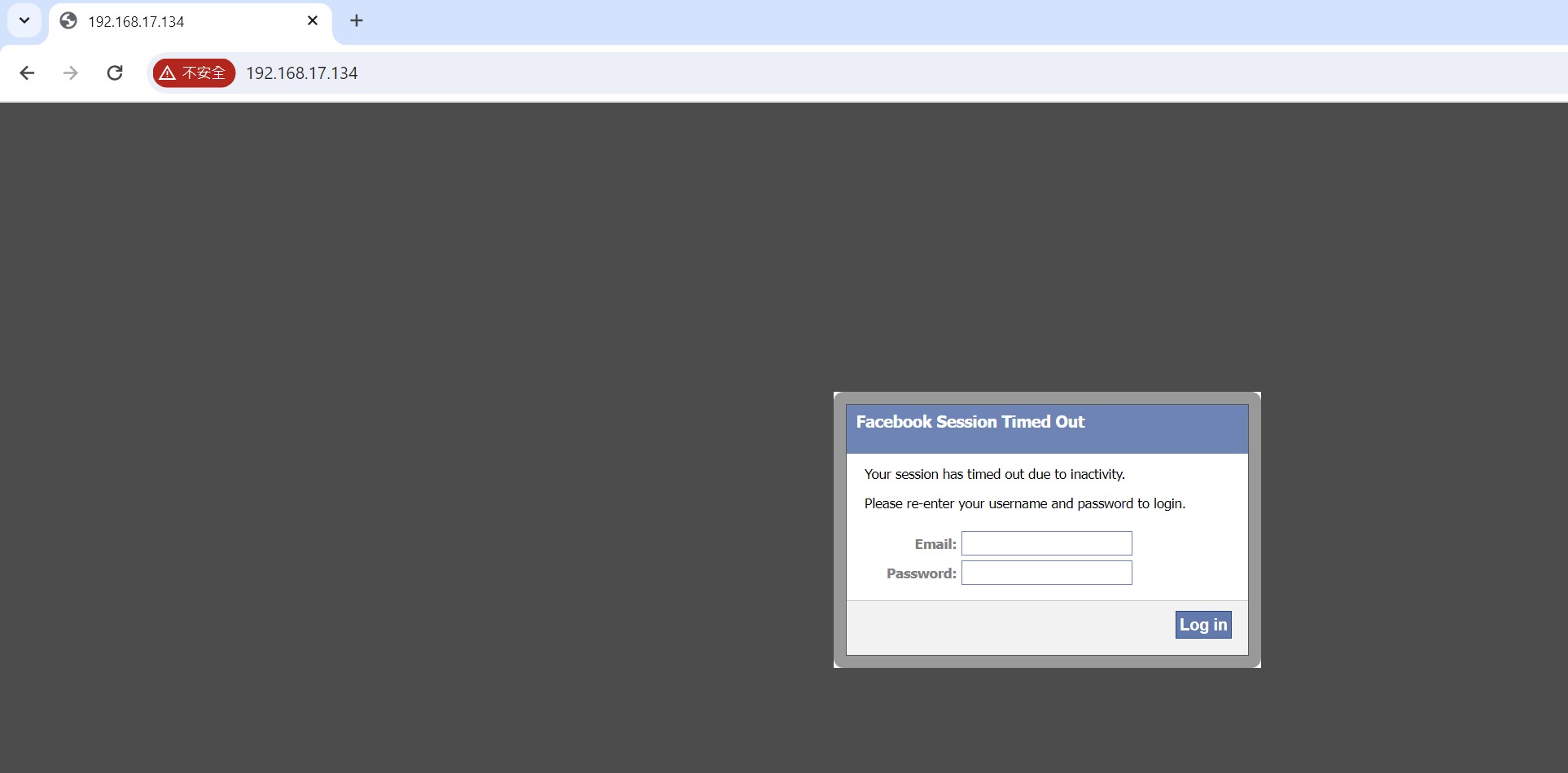Click the warning triangle in the address bar

(168, 73)
